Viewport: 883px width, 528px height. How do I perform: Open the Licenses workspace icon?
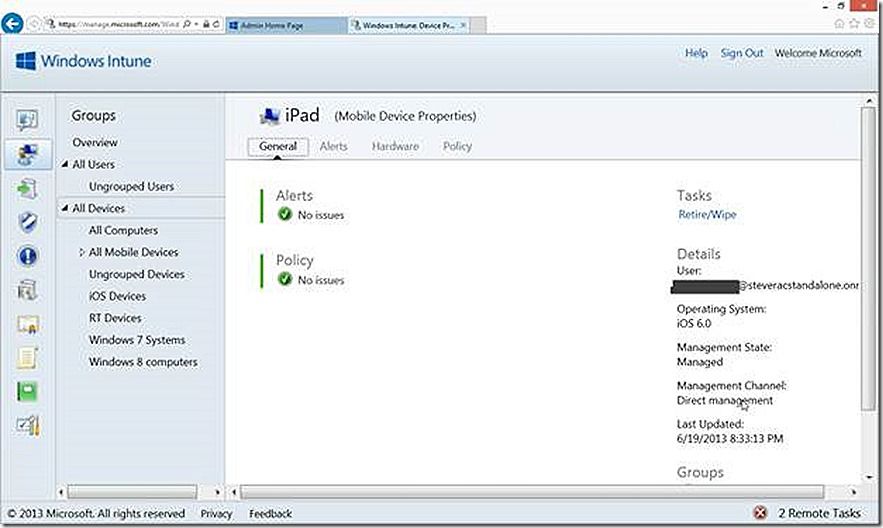[27, 324]
